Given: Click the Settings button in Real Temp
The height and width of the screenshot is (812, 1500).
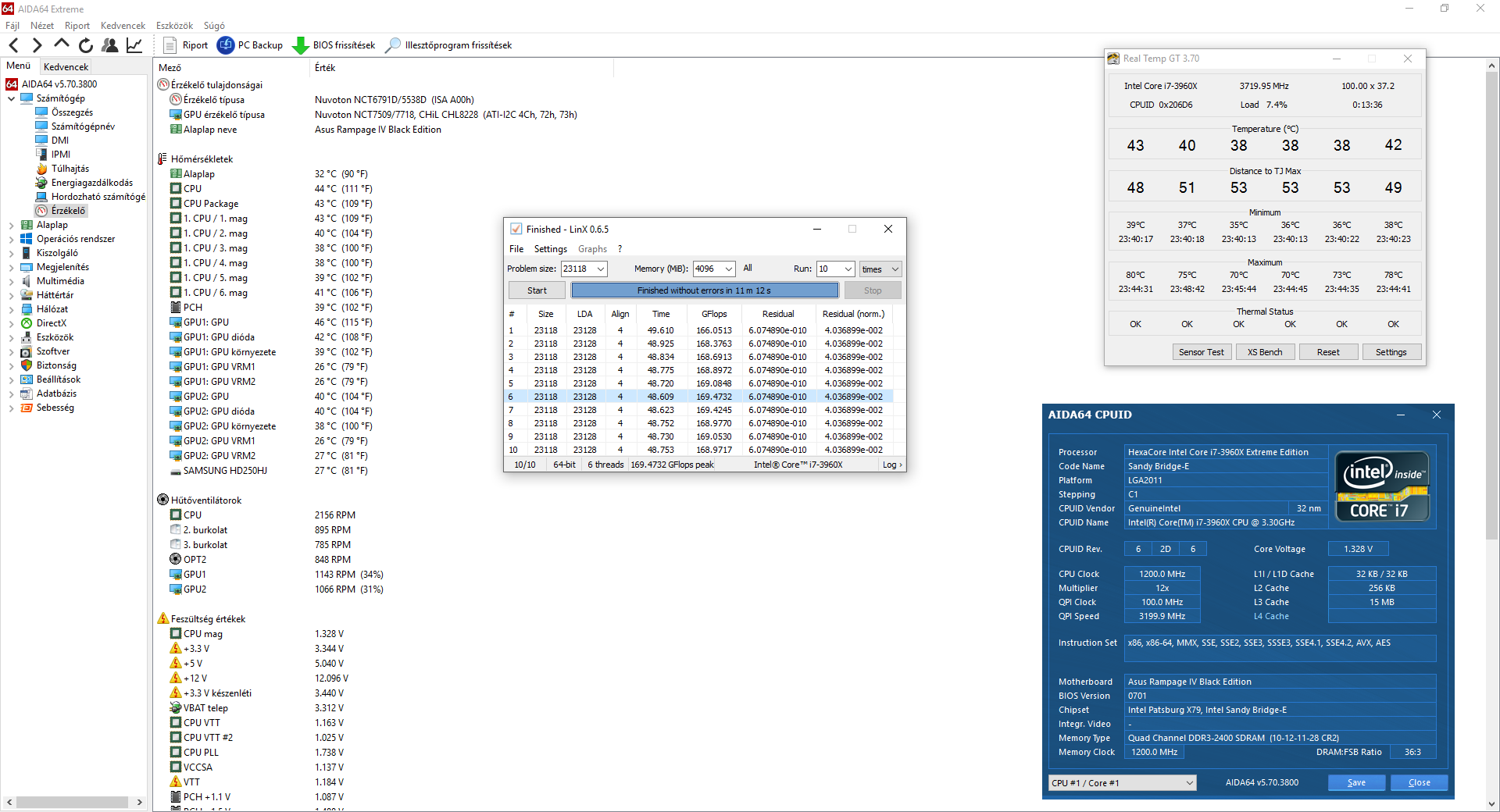Looking at the screenshot, I should click(1391, 352).
